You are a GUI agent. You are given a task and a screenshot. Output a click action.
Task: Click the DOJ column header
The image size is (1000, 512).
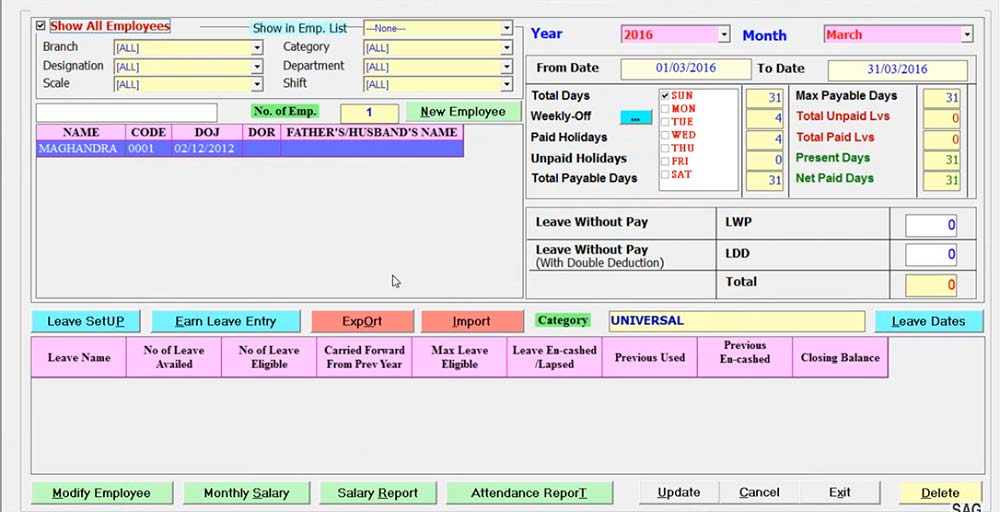point(207,133)
